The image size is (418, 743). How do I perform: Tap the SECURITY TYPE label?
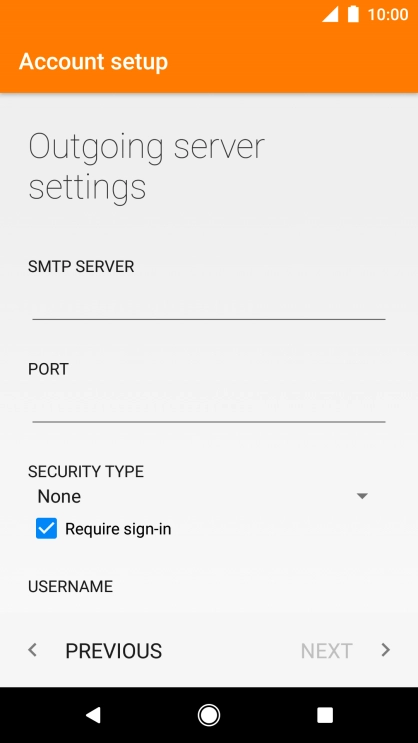[86, 471]
